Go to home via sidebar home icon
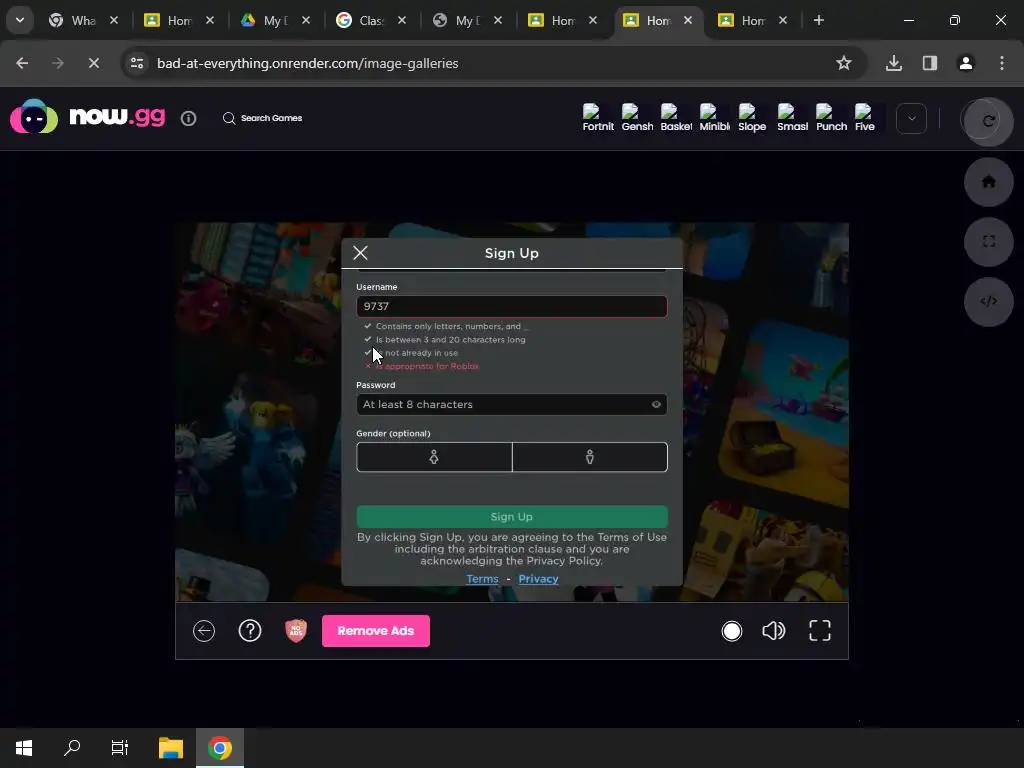This screenshot has width=1024, height=768. [989, 182]
